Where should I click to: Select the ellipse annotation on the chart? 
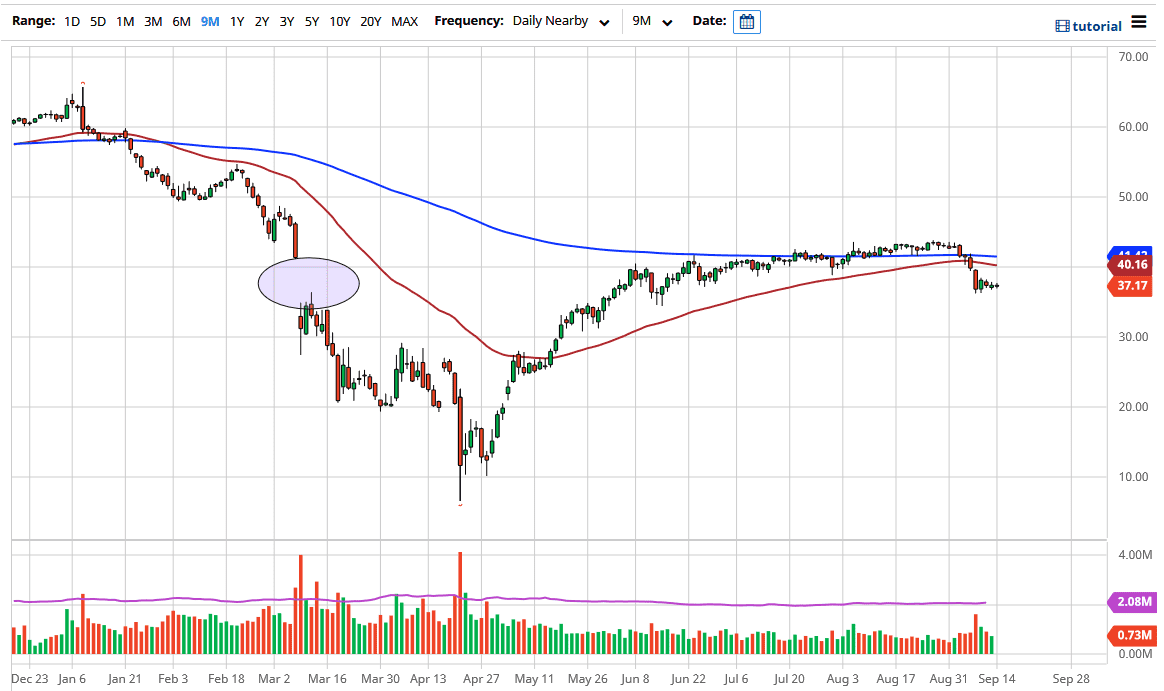click(308, 283)
